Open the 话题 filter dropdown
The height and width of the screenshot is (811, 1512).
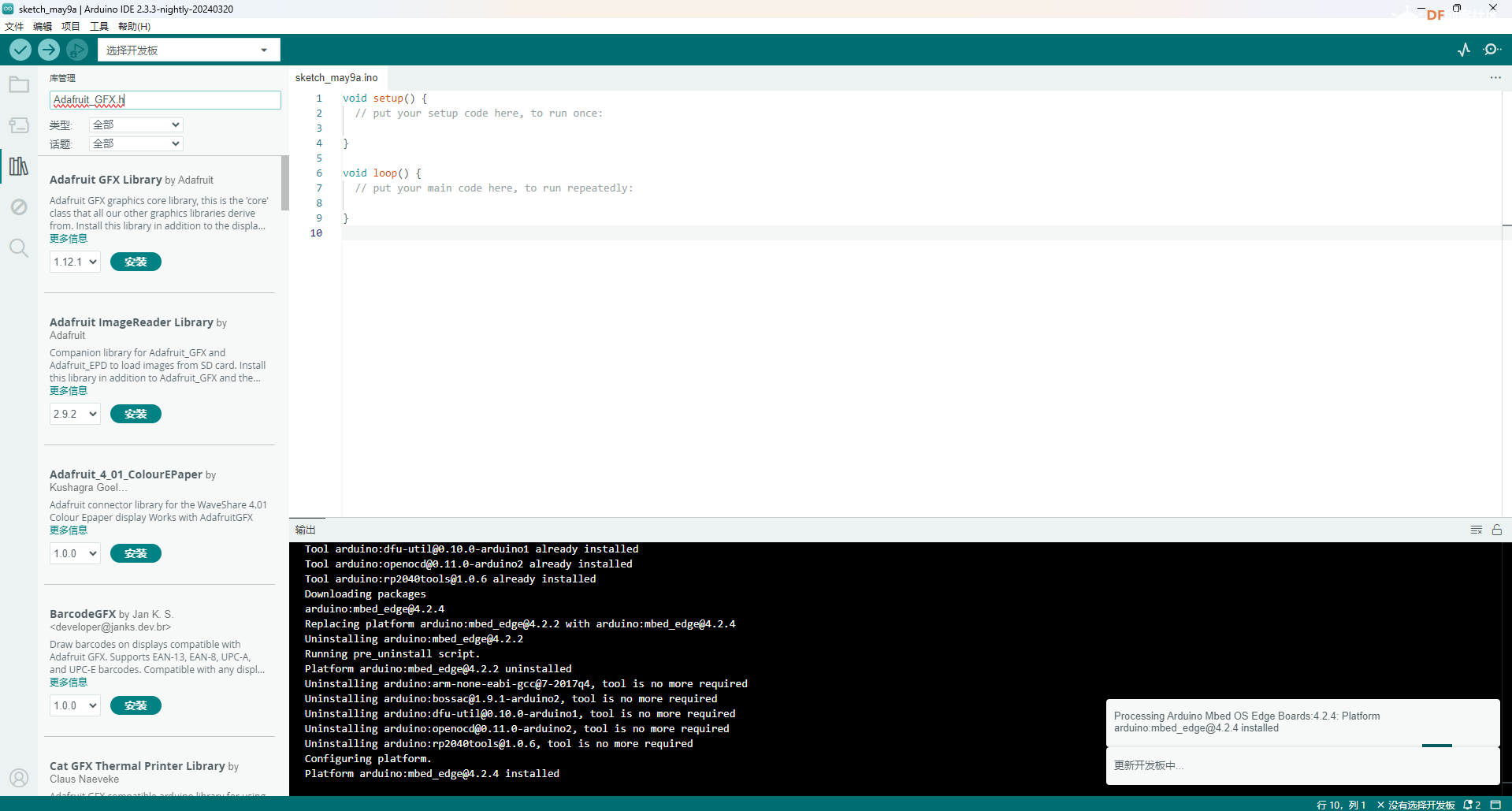pos(136,143)
